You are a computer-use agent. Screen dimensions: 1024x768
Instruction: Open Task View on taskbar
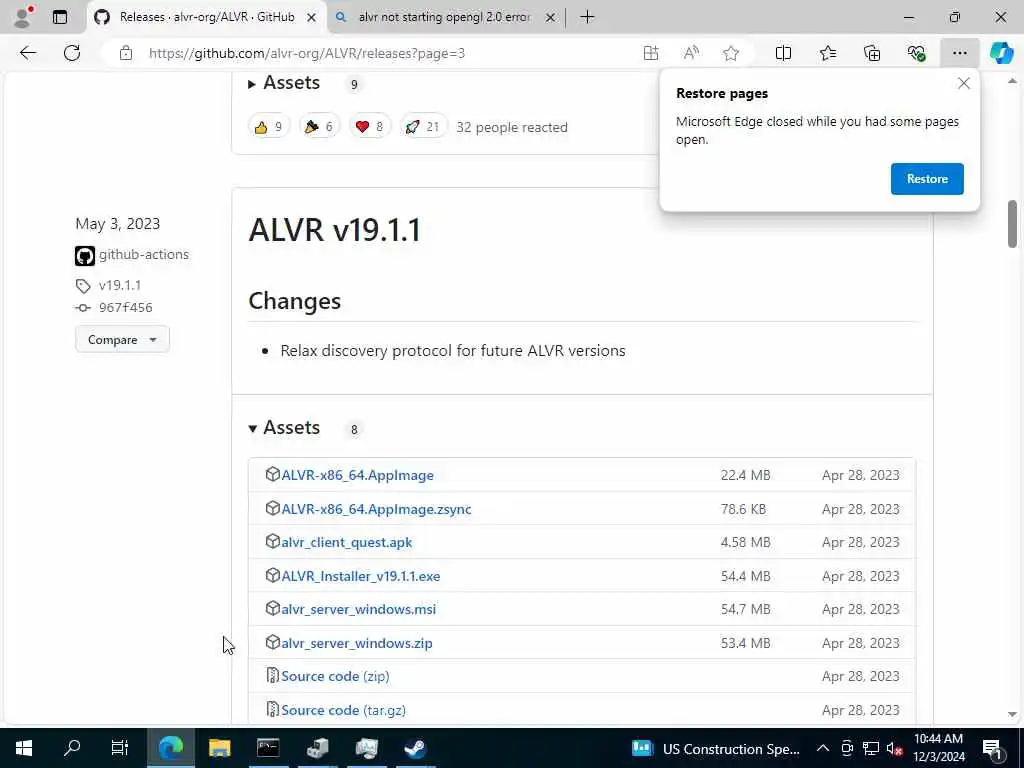[120, 748]
